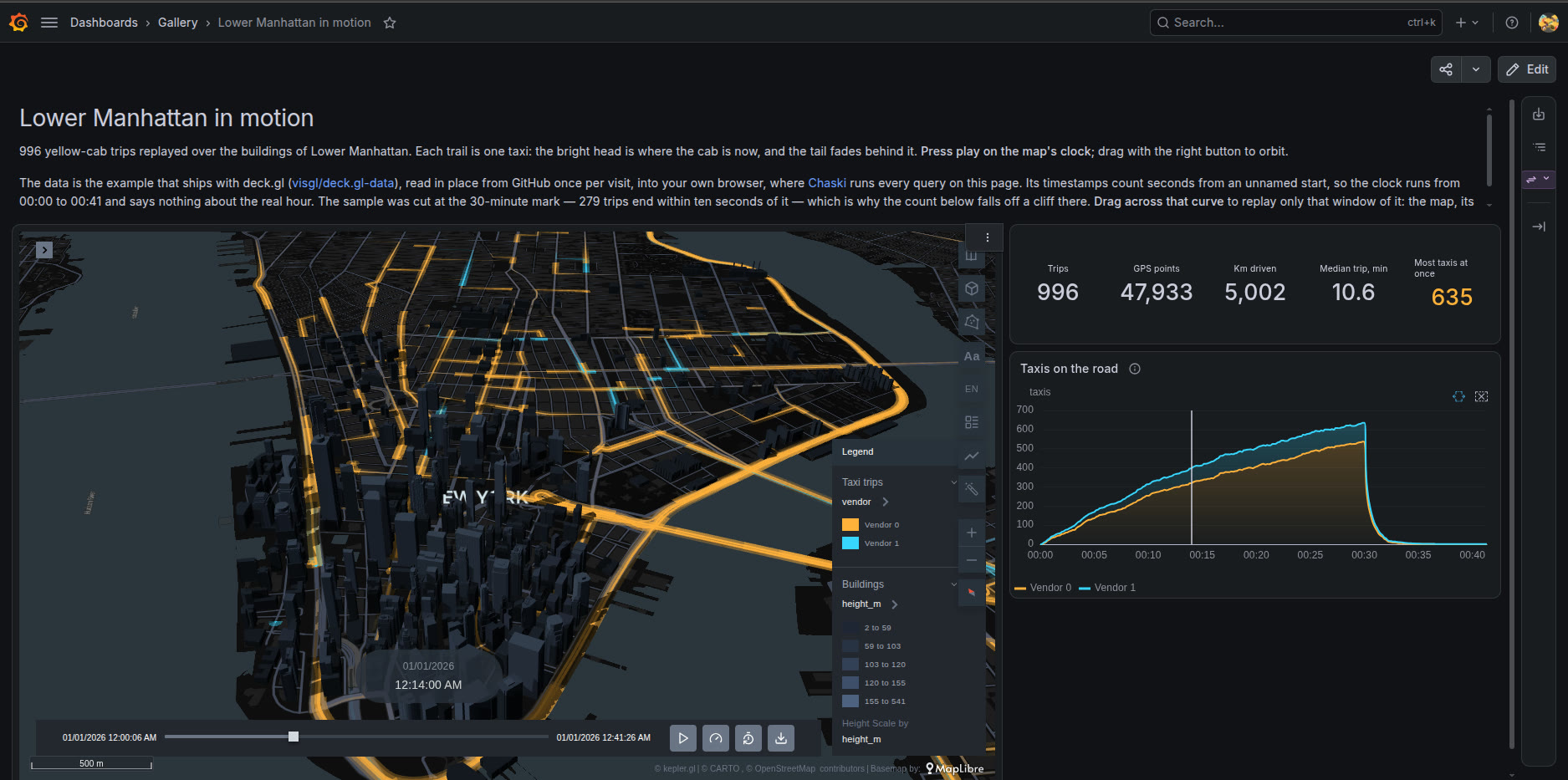This screenshot has width=1568, height=780.
Task: Click the Vendor 0 orange color swatch
Action: 850,525
